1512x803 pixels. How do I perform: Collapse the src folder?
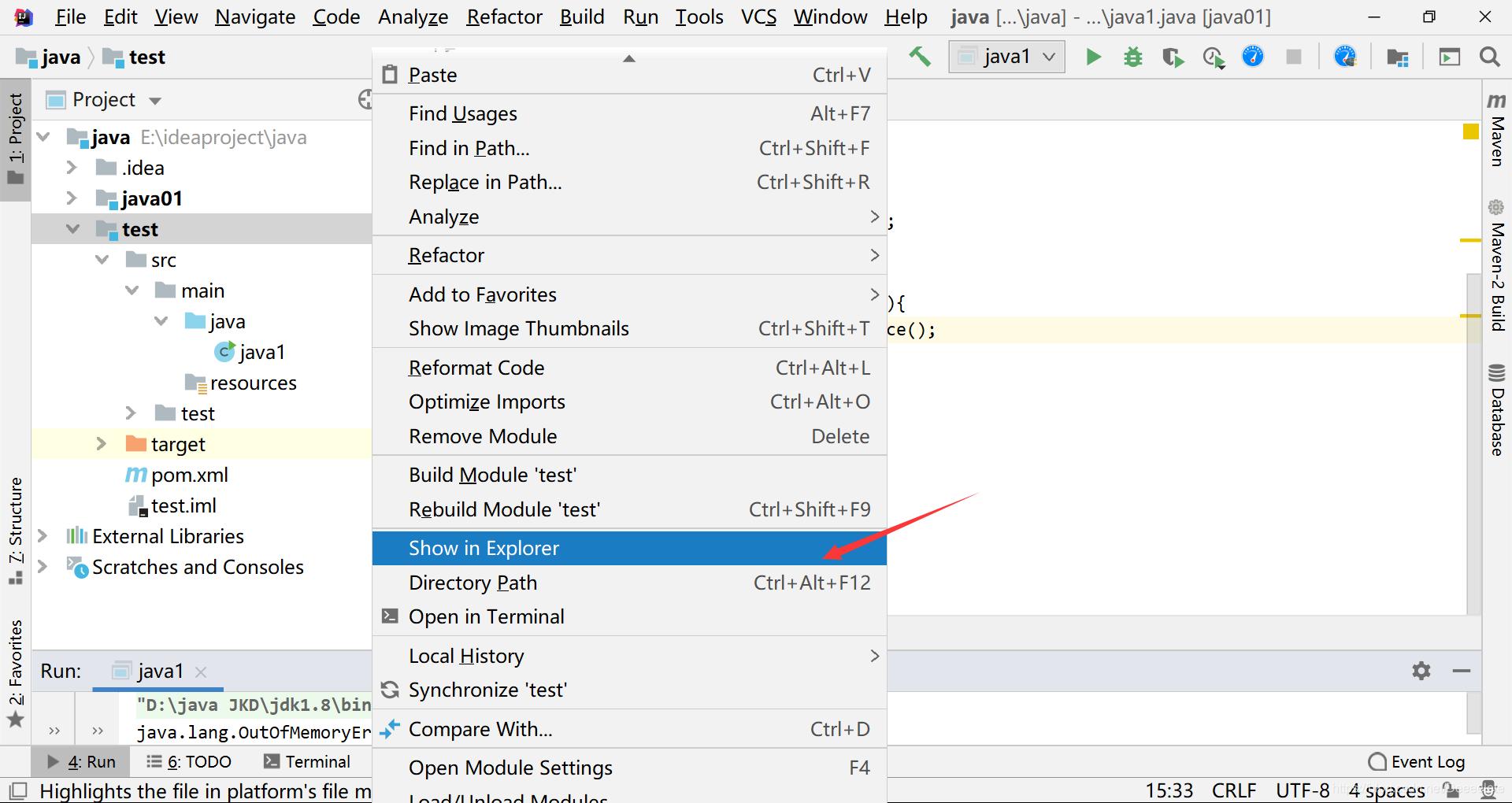(102, 260)
